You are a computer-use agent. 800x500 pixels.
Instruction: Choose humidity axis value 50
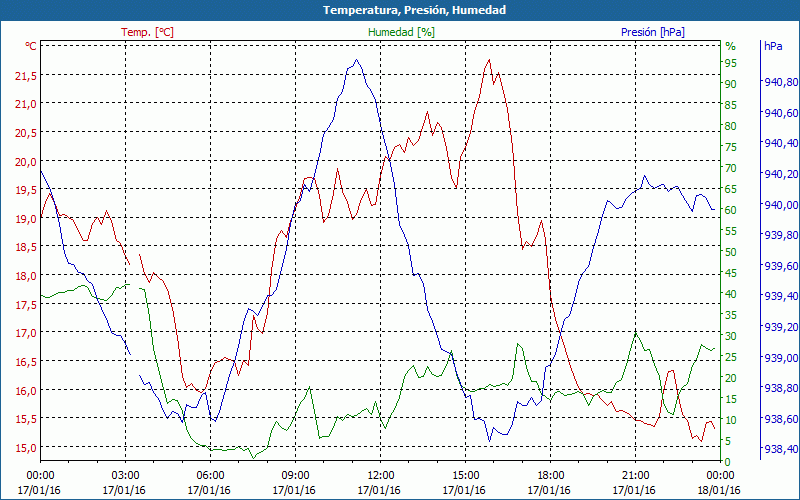(x=731, y=252)
